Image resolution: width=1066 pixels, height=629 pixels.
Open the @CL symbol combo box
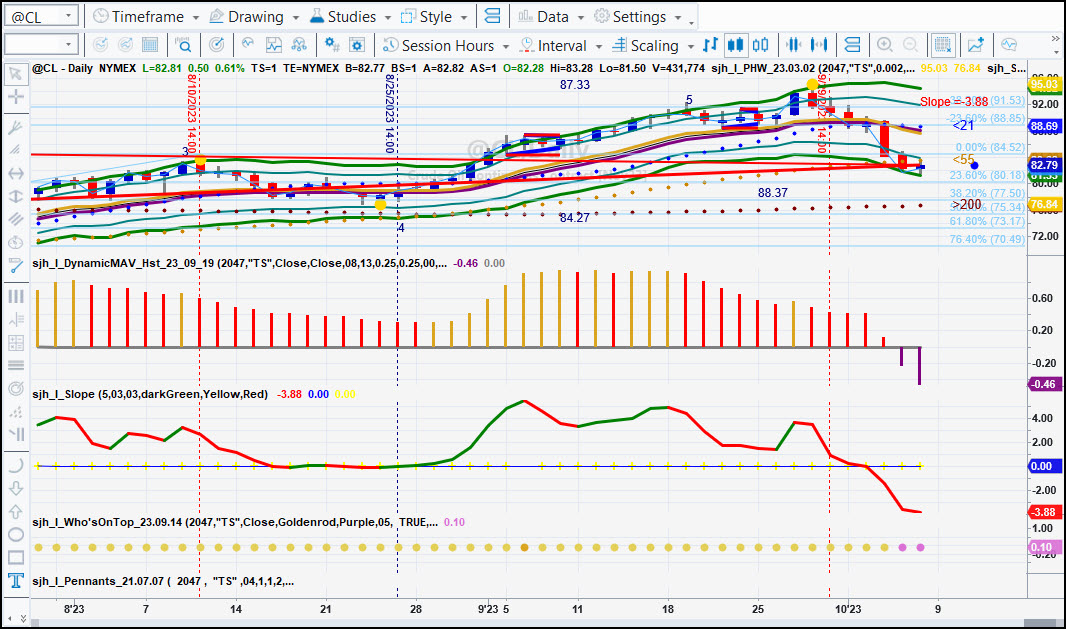tap(41, 16)
